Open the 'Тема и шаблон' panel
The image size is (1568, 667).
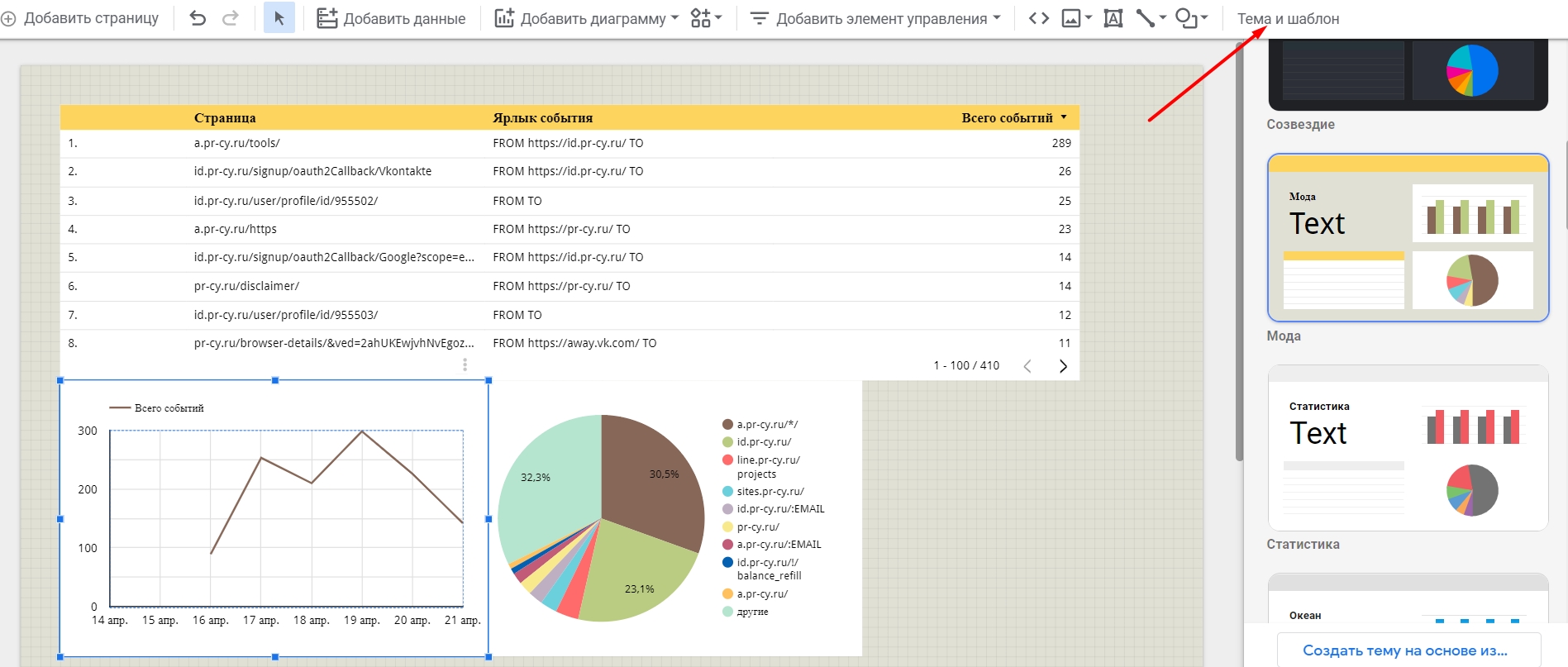click(1288, 18)
